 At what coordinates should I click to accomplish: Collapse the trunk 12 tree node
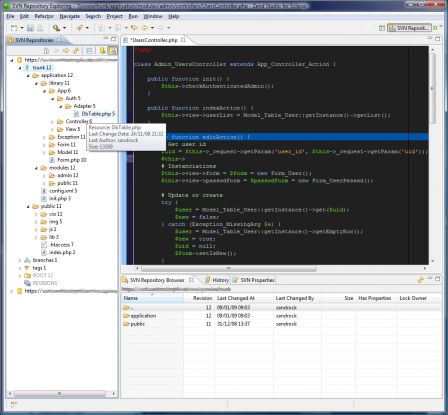tap(20, 68)
